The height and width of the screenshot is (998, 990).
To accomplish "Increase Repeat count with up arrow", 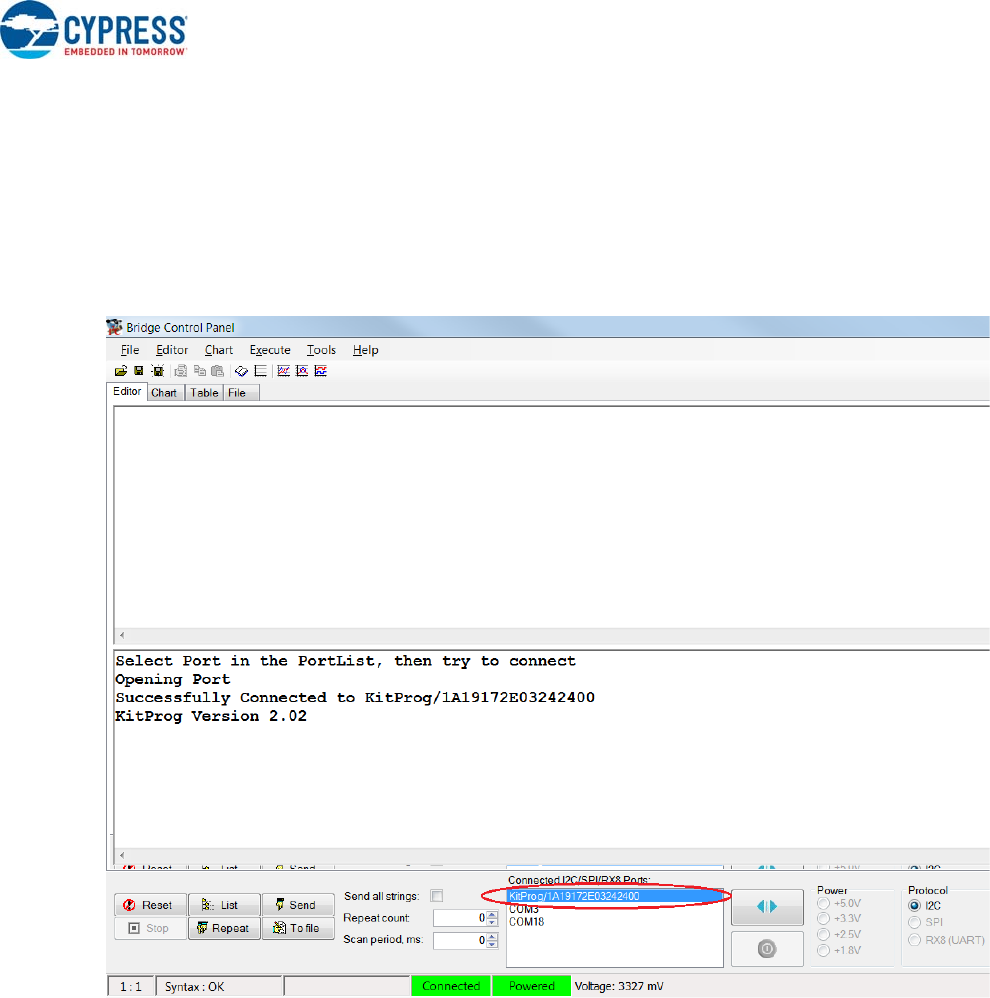I will [491, 913].
